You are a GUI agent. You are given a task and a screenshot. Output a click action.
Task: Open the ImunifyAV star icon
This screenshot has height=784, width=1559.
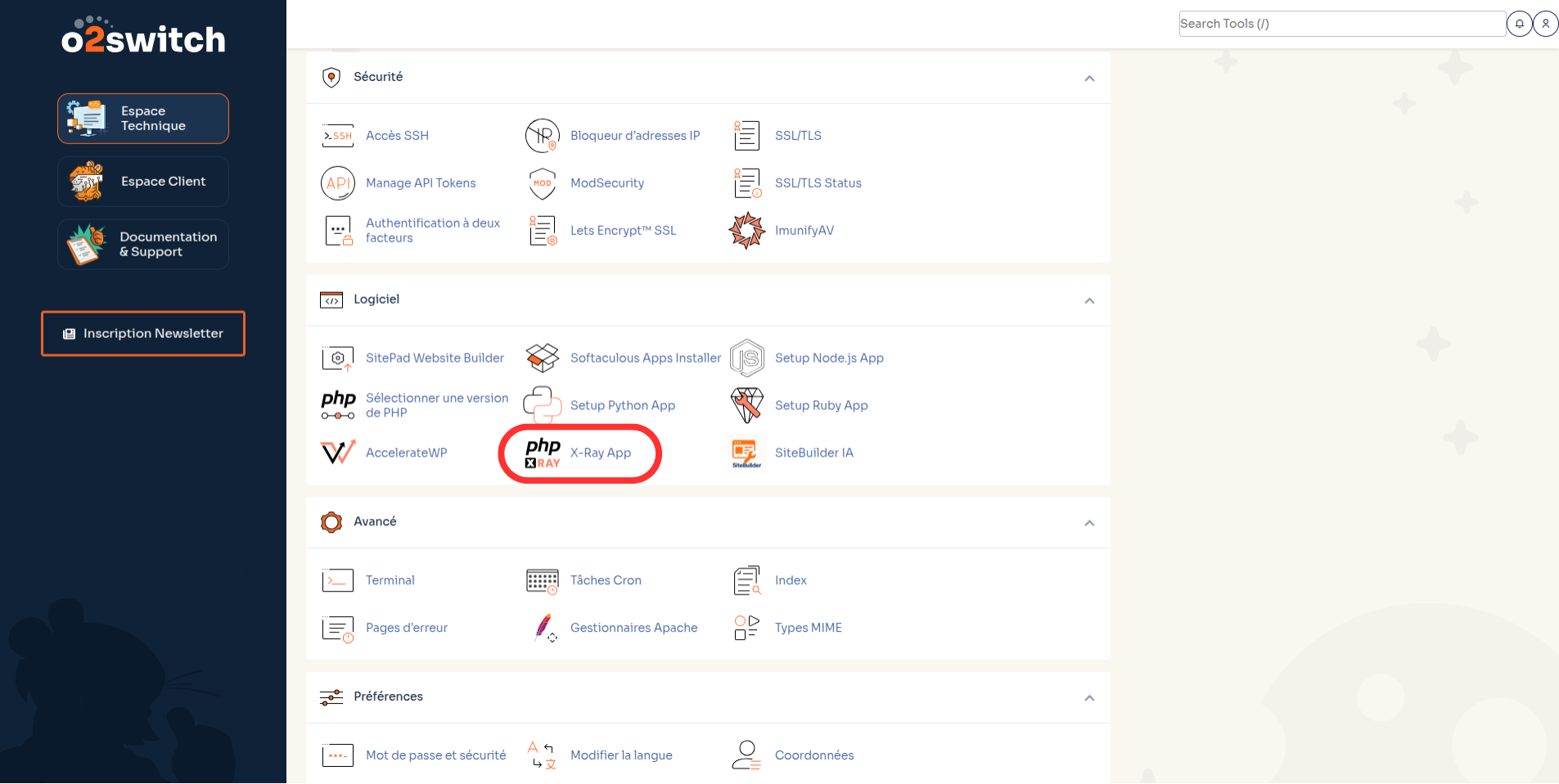[x=746, y=231]
